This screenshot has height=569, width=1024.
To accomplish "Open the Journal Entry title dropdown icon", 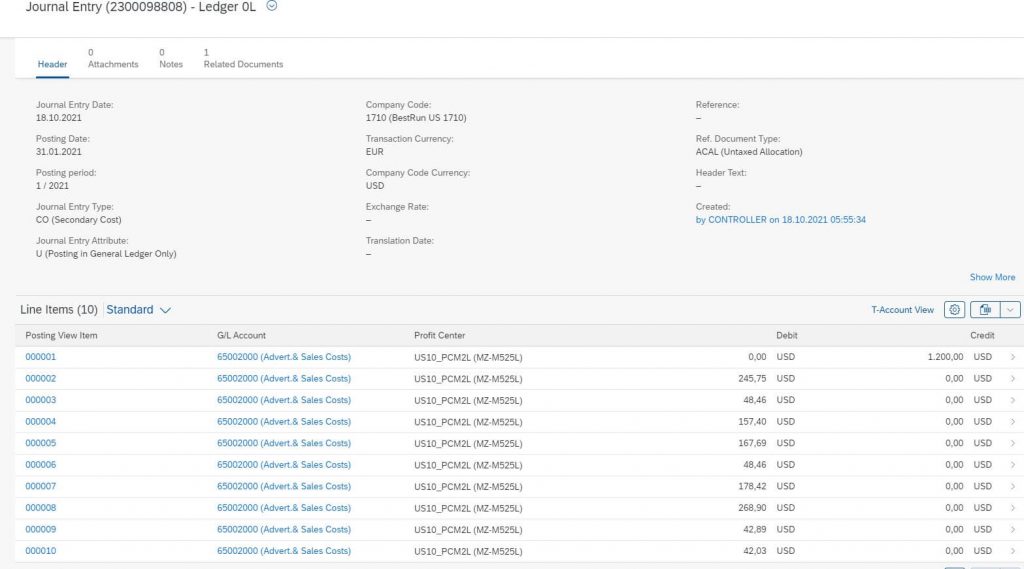I will [x=272, y=6].
